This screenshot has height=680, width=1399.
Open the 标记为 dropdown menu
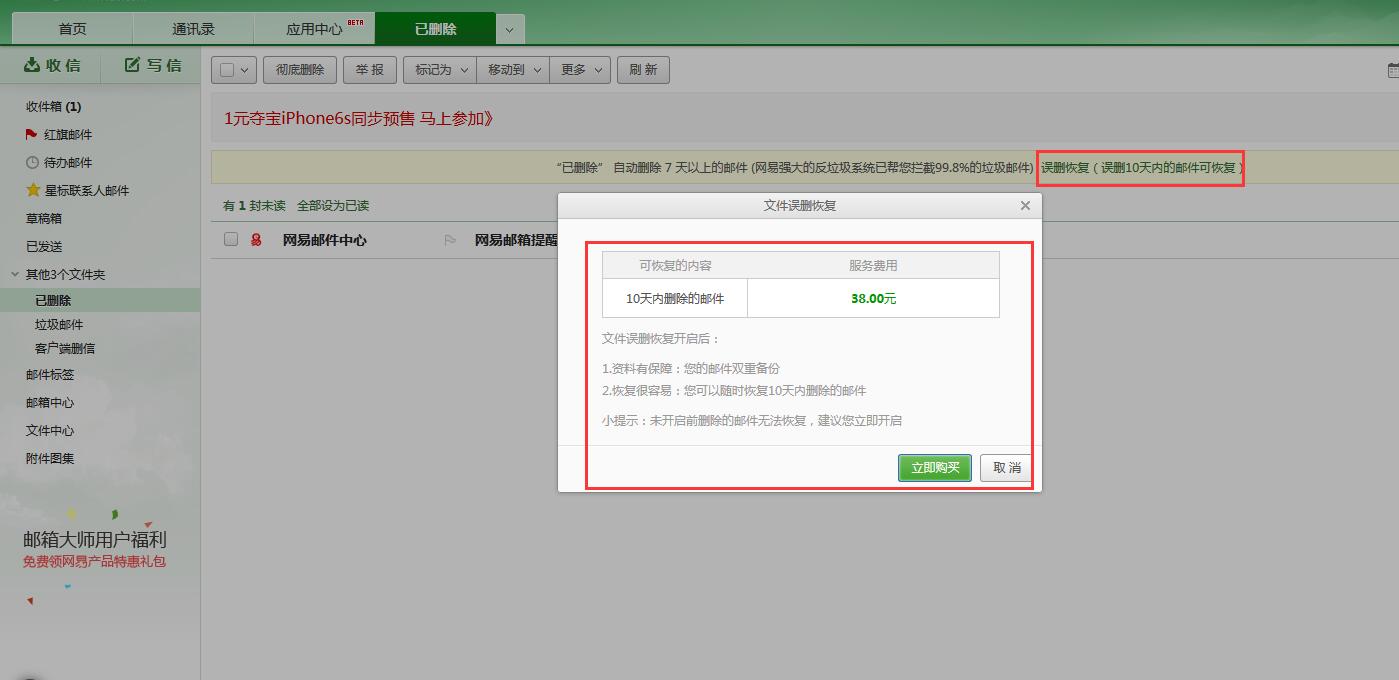(x=438, y=69)
